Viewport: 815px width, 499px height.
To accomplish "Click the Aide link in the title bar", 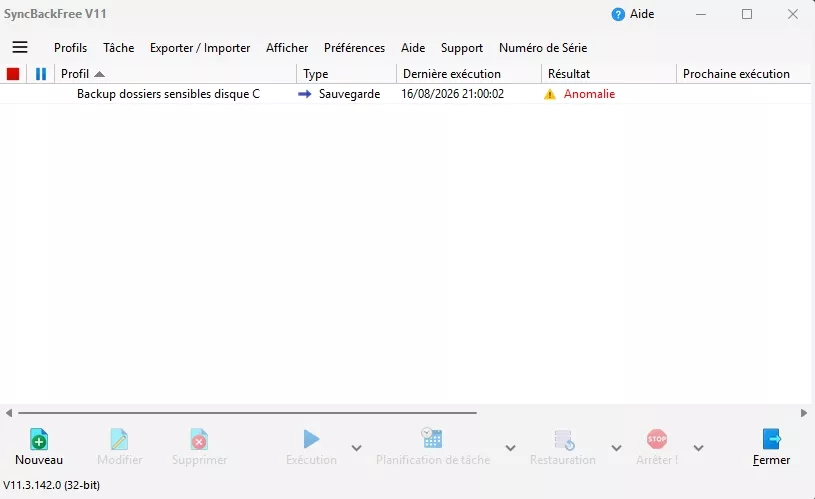I will point(642,14).
